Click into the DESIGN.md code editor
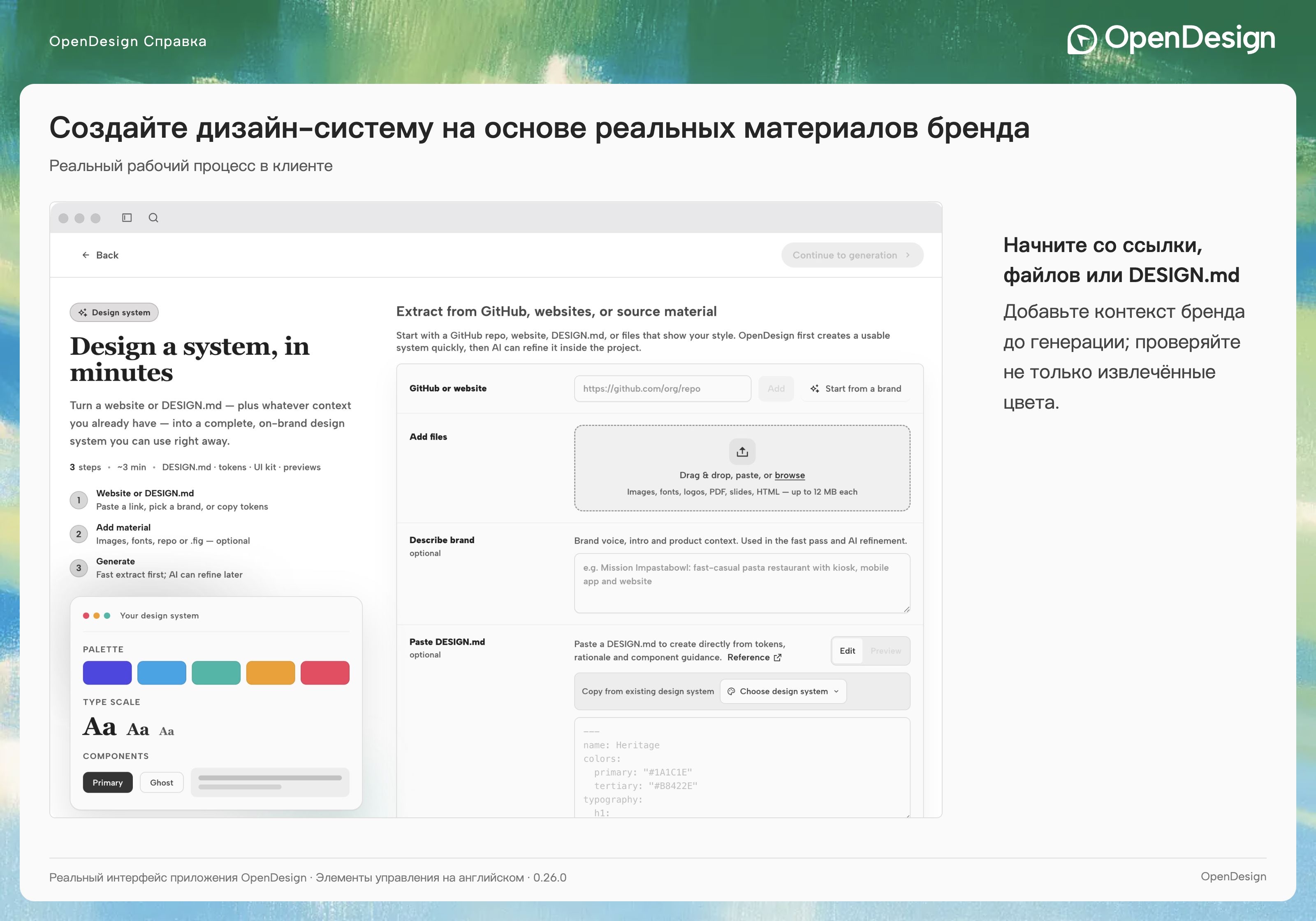This screenshot has width=1316, height=921. click(x=741, y=768)
